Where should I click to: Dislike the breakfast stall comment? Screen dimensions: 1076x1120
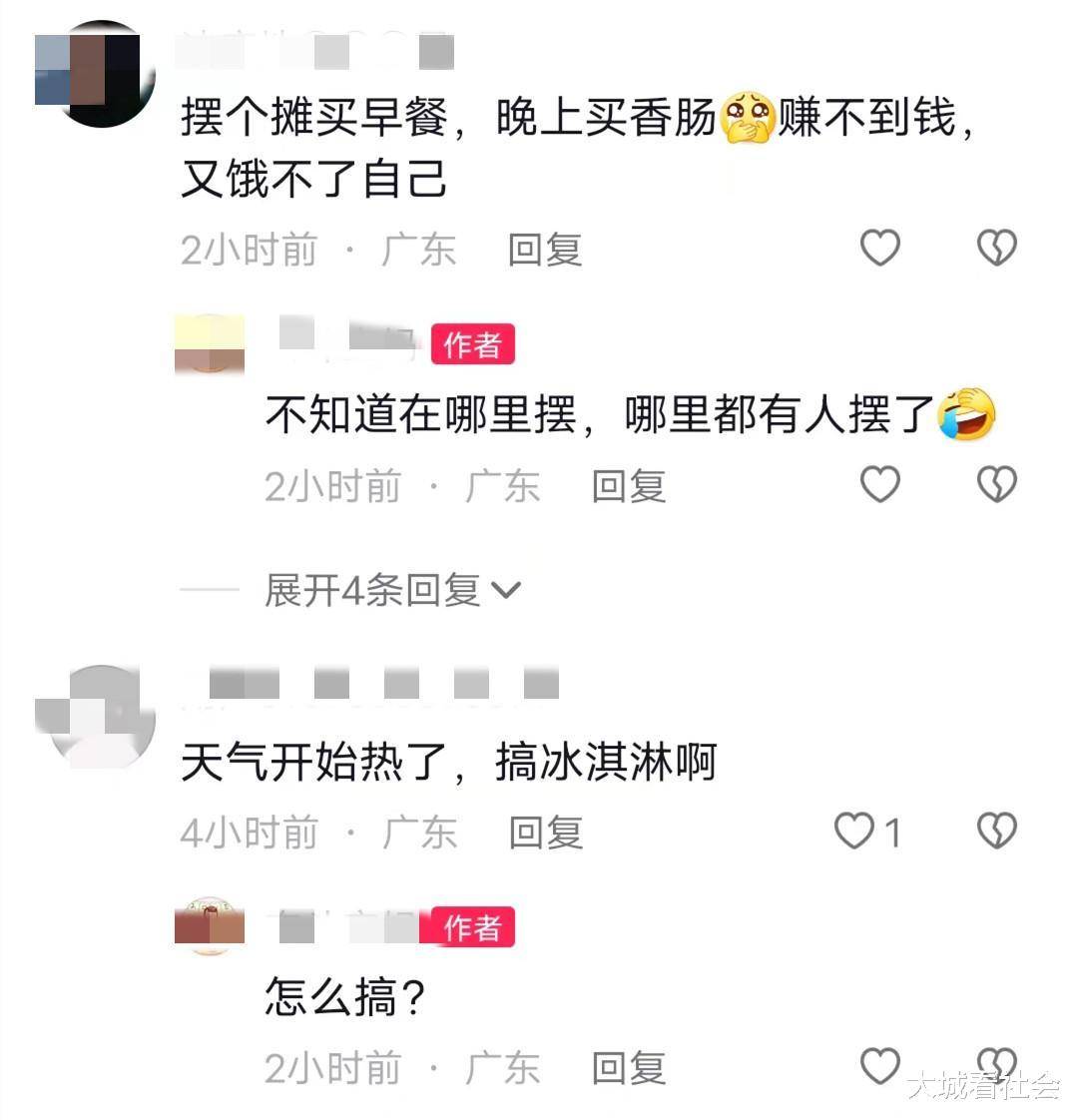tap(997, 248)
